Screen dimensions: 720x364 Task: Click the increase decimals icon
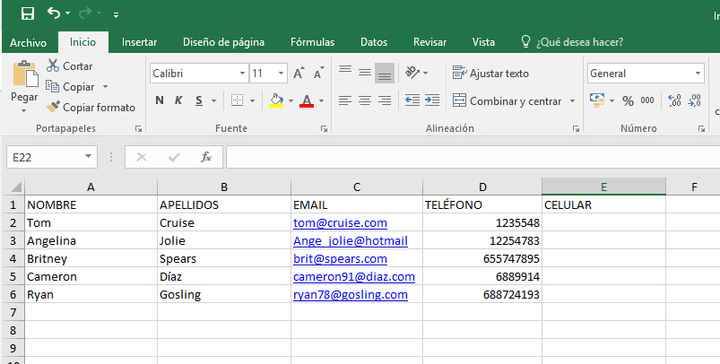click(x=675, y=101)
